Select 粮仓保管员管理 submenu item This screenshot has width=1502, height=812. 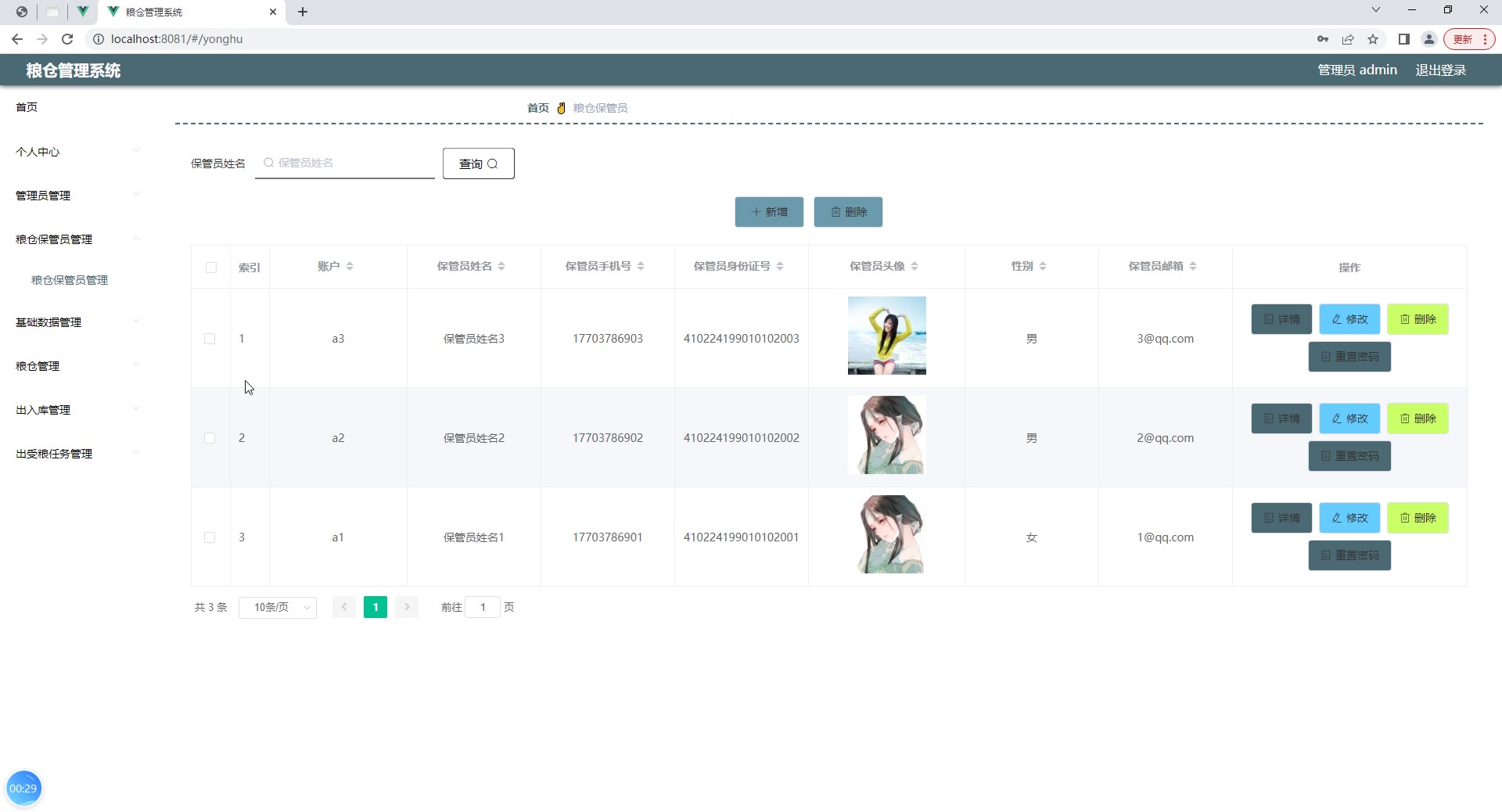click(x=70, y=280)
